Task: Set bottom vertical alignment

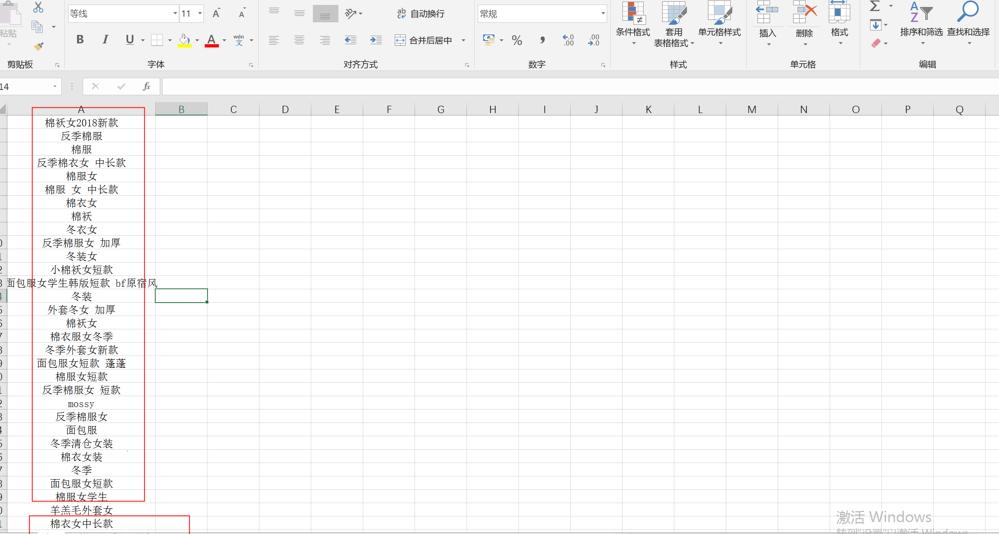Action: [x=325, y=13]
